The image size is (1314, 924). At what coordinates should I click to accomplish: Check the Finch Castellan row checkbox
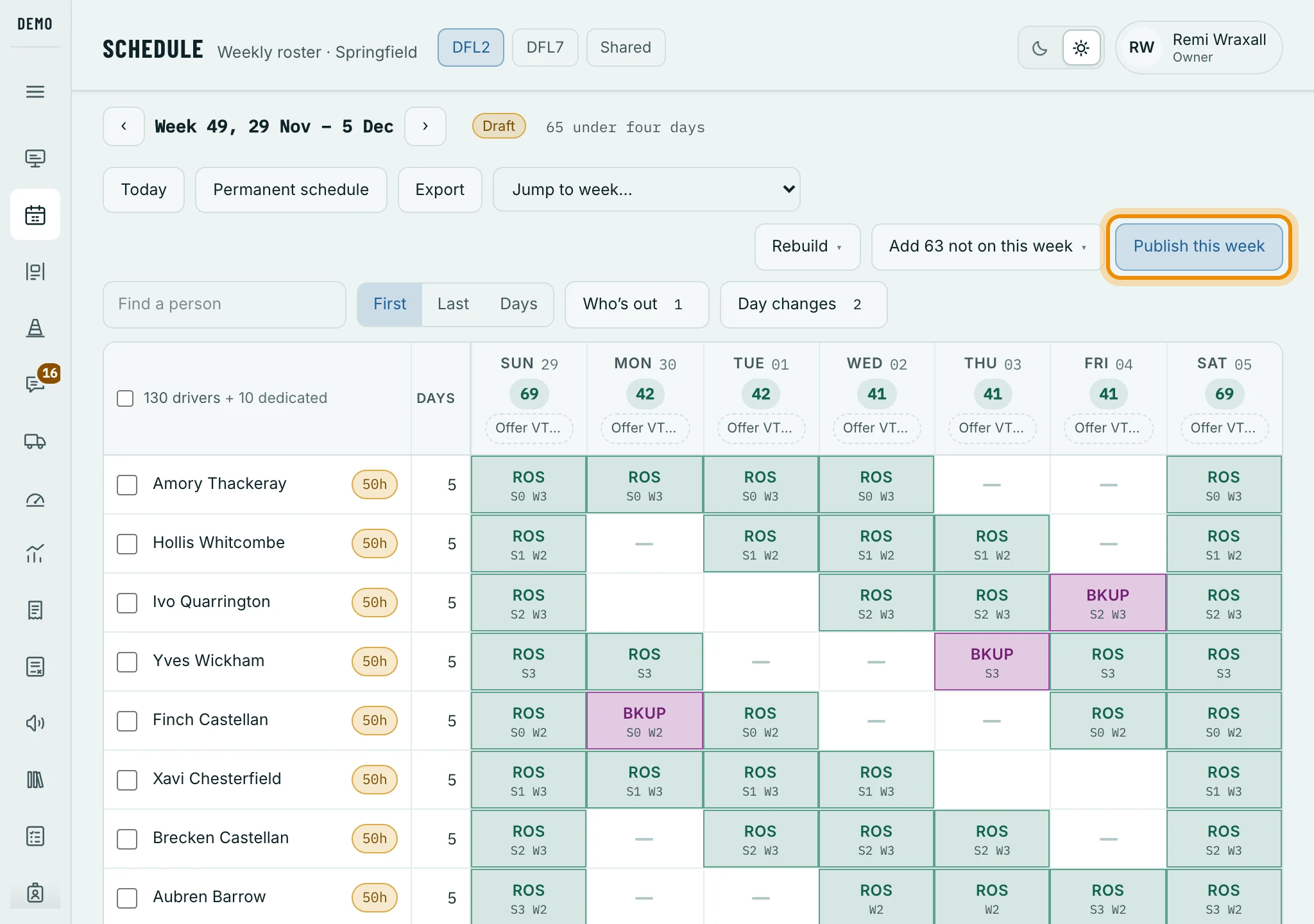127,721
